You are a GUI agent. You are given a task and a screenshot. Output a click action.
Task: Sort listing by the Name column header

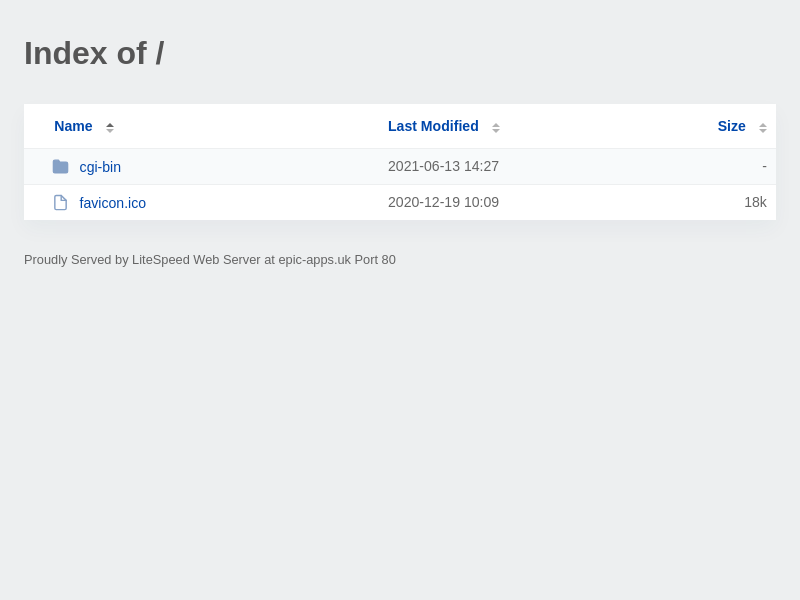point(73,126)
